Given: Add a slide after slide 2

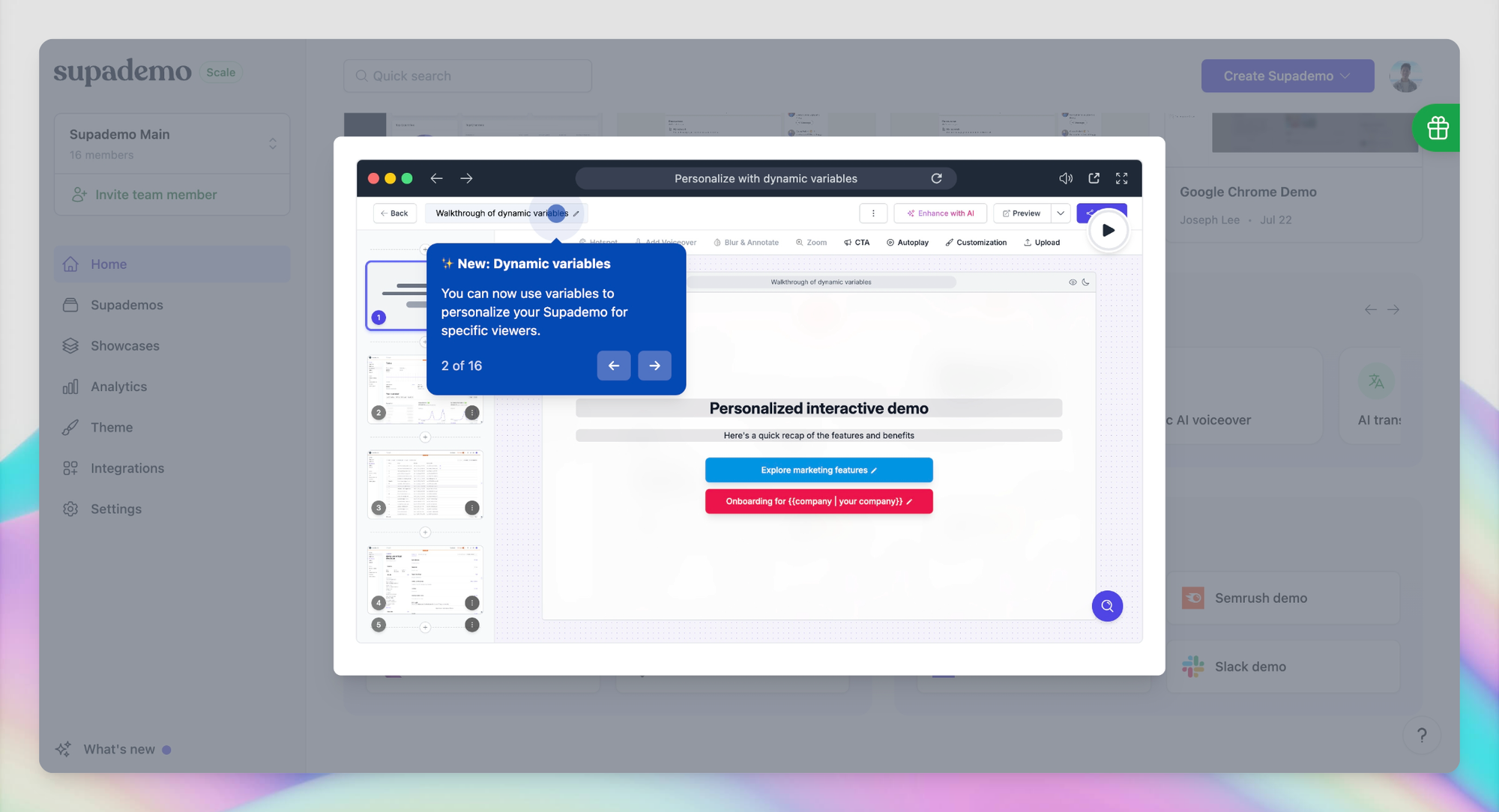Looking at the screenshot, I should [425, 437].
